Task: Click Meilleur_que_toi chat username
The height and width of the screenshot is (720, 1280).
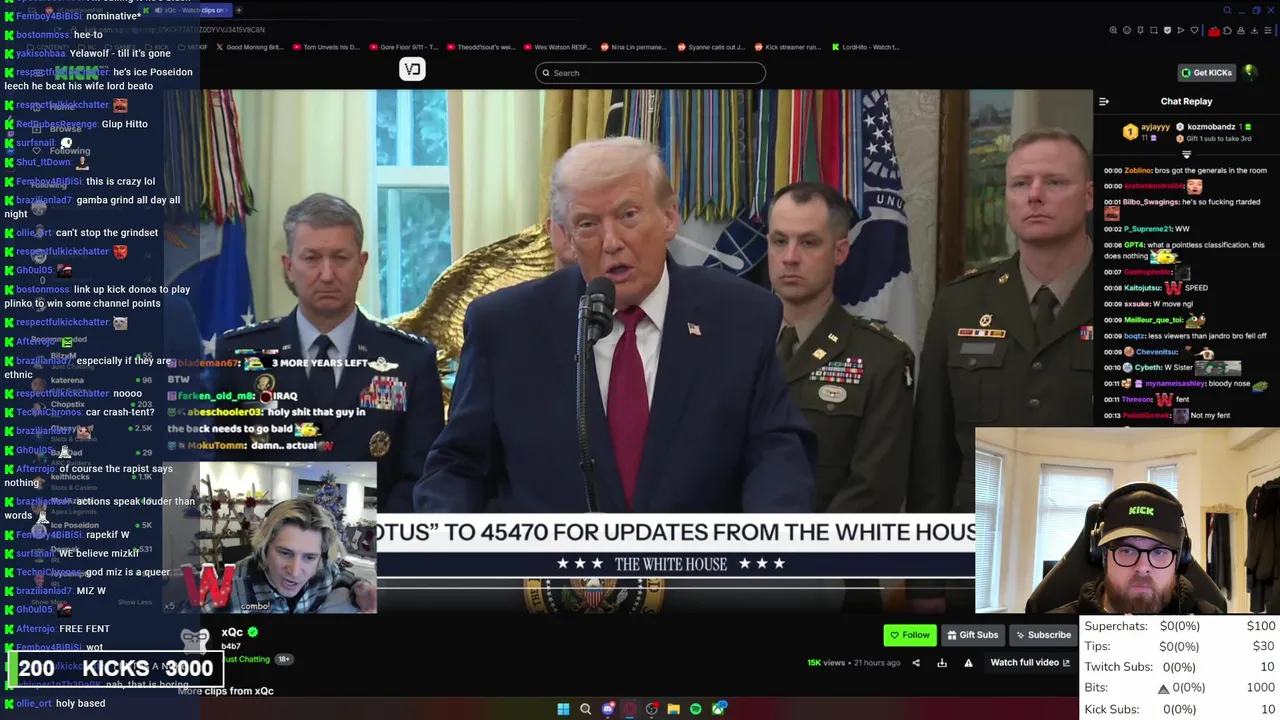Action: point(1153,320)
